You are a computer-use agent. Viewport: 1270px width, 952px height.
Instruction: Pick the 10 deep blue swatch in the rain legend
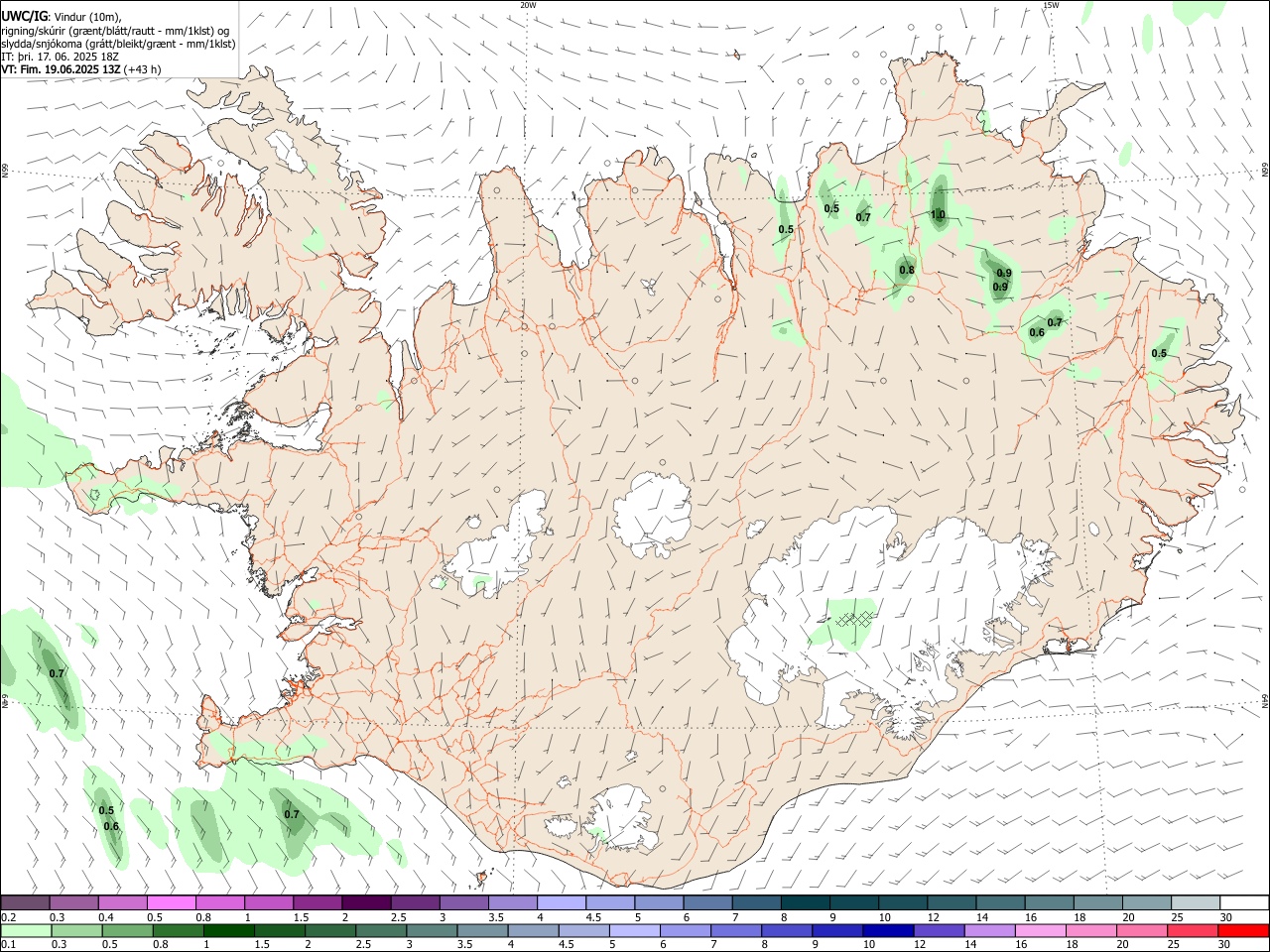[x=887, y=930]
